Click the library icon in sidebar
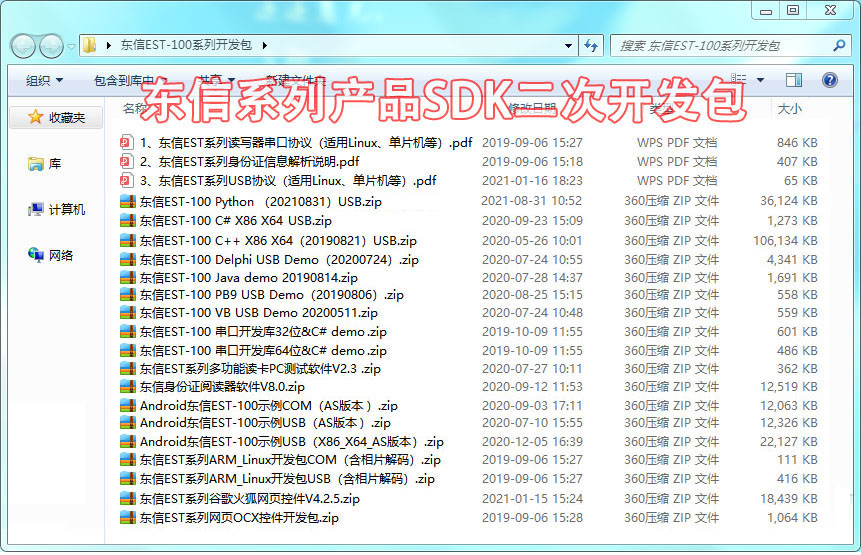861x555 pixels. (36, 164)
